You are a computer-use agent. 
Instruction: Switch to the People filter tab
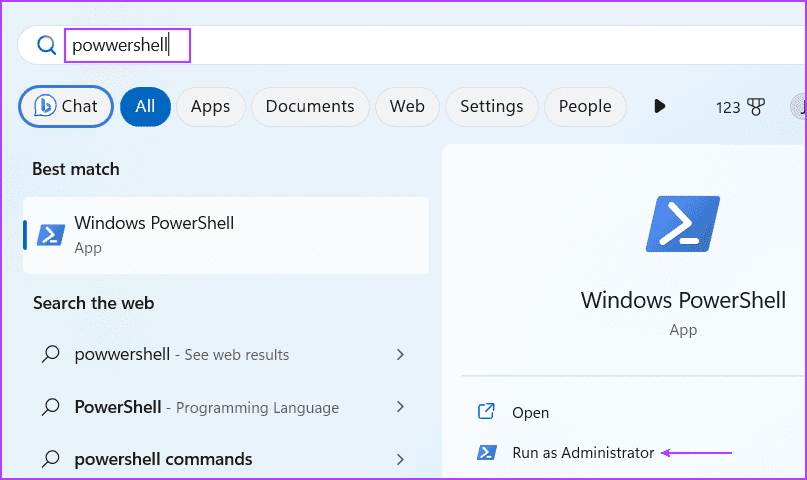[x=585, y=106]
